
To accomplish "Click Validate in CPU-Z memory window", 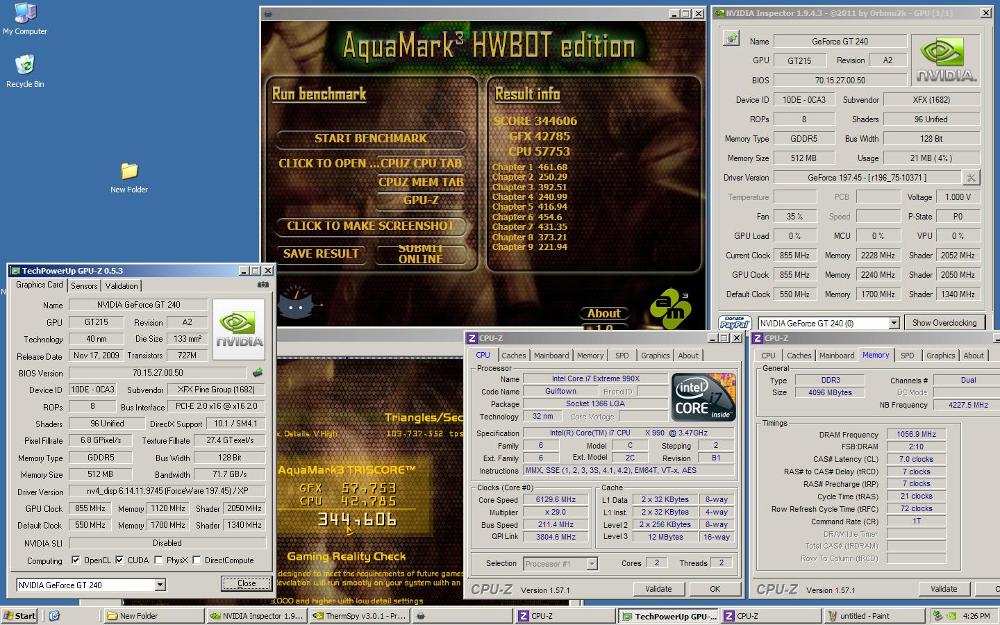I will [944, 589].
